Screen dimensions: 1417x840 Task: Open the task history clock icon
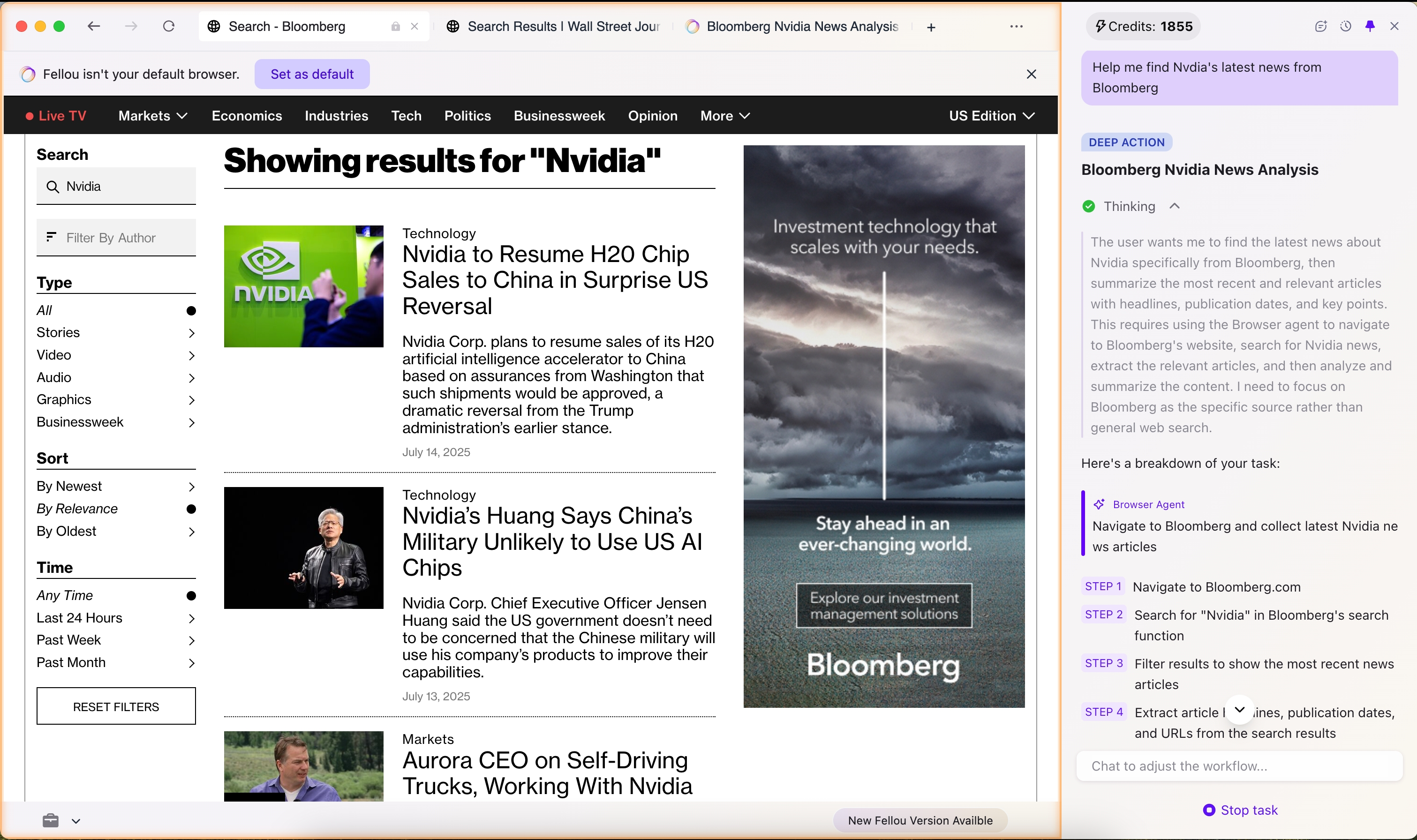pos(1346,26)
